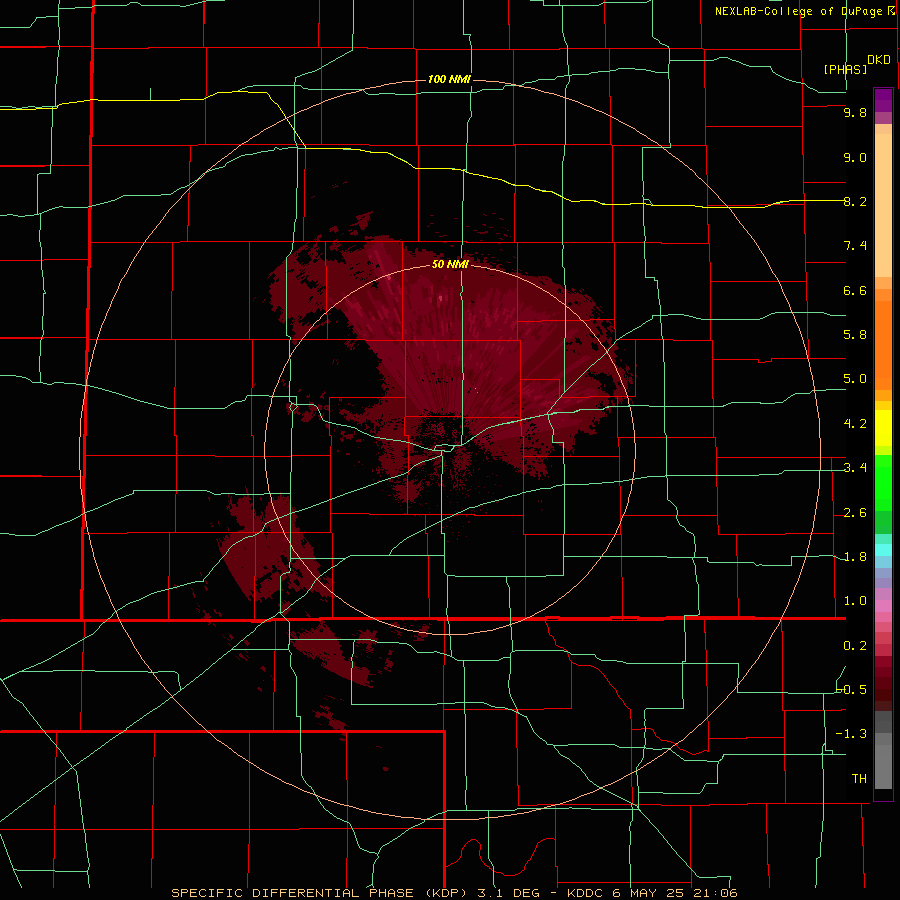This screenshot has width=900, height=900.
Task: Click the 100 NMI range ring label
Action: click(449, 79)
